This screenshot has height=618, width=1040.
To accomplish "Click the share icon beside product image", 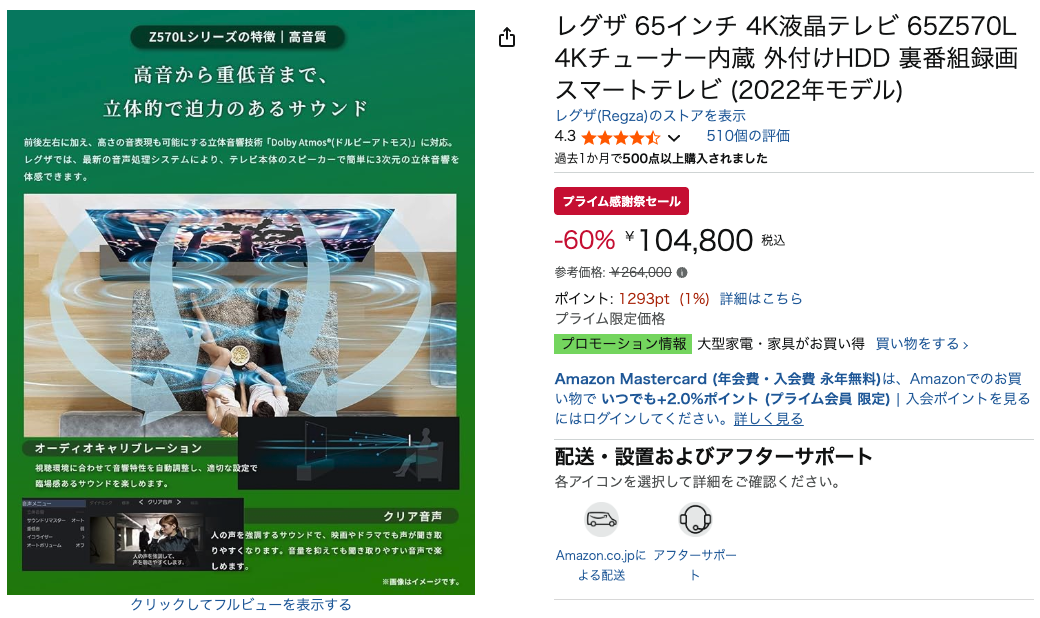I will [507, 37].
